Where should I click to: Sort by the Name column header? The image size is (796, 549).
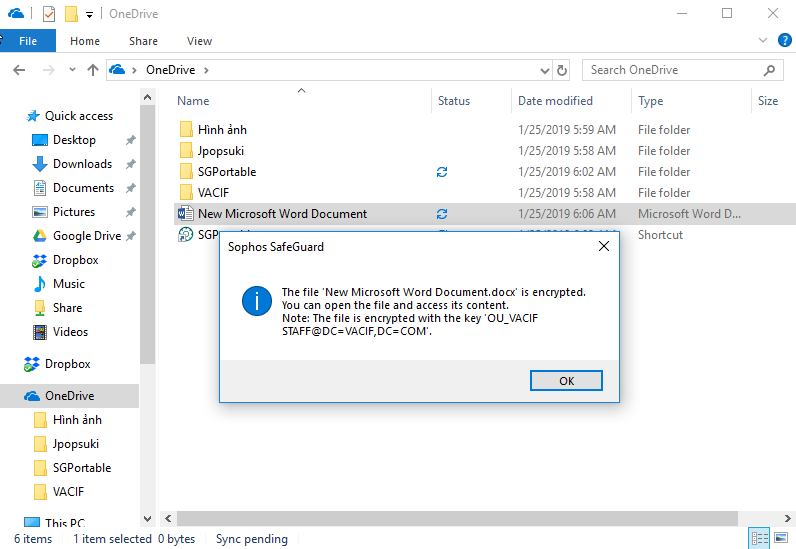[193, 101]
